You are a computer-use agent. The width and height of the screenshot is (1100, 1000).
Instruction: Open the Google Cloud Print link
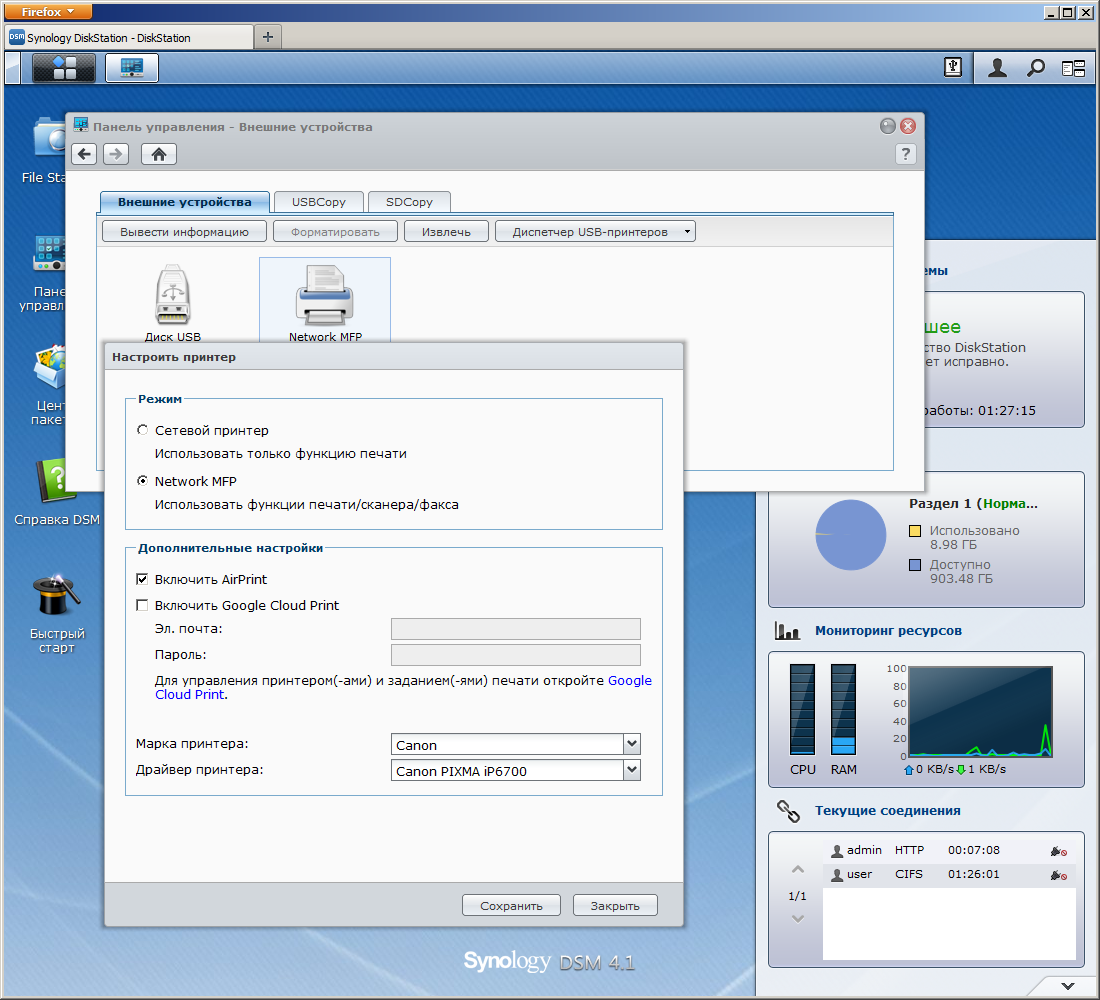[629, 680]
